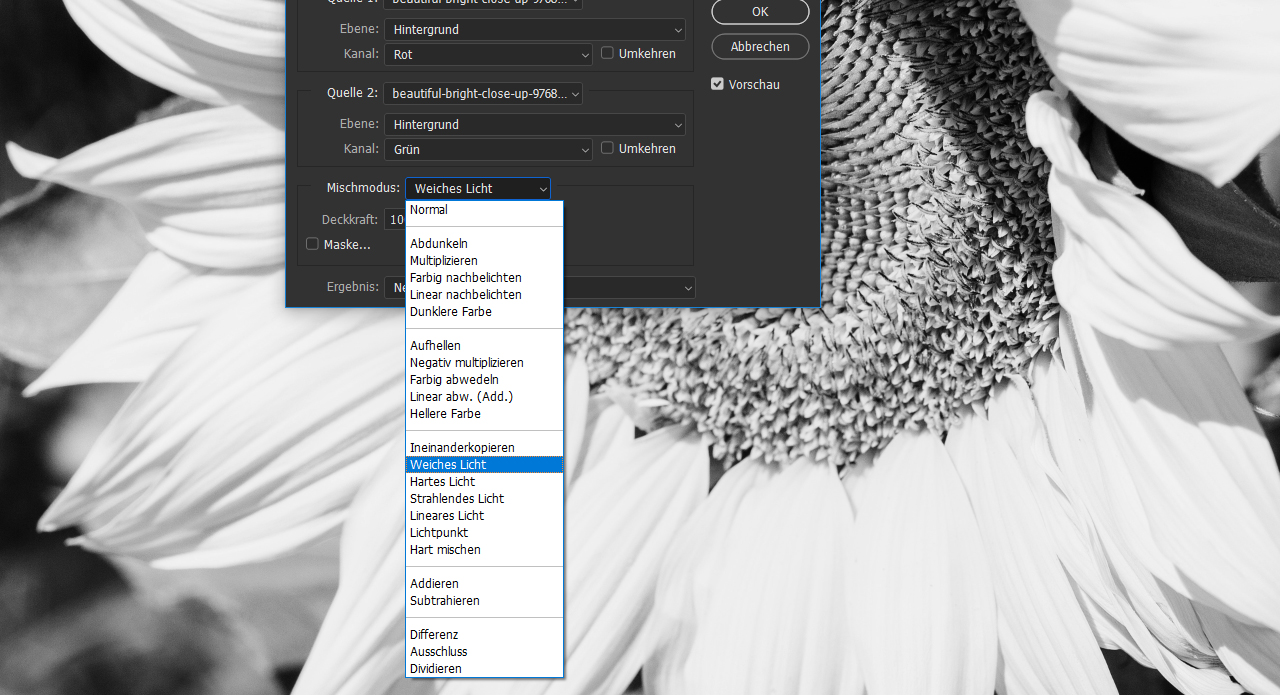Image resolution: width=1280 pixels, height=695 pixels.
Task: Select Hart mischen blend mode
Action: (484, 550)
